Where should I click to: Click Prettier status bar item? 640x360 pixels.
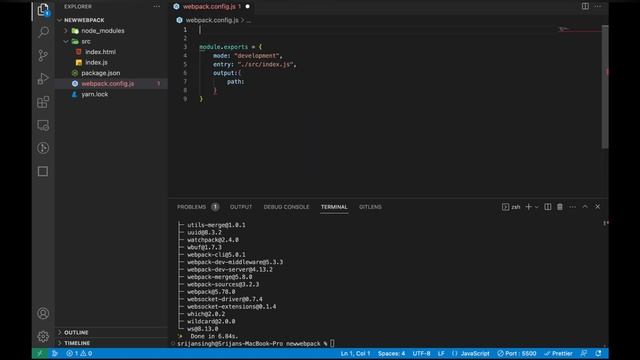558,353
